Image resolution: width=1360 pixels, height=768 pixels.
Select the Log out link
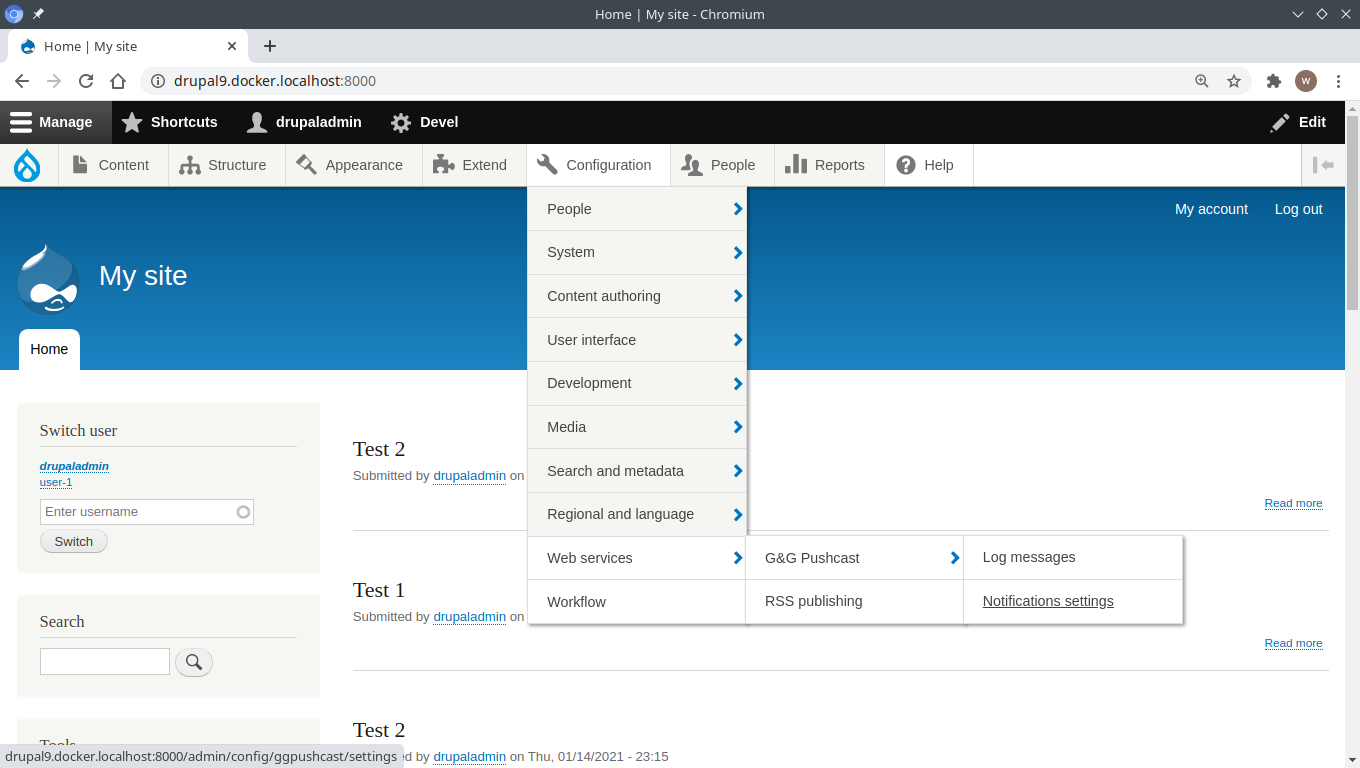pos(1298,209)
